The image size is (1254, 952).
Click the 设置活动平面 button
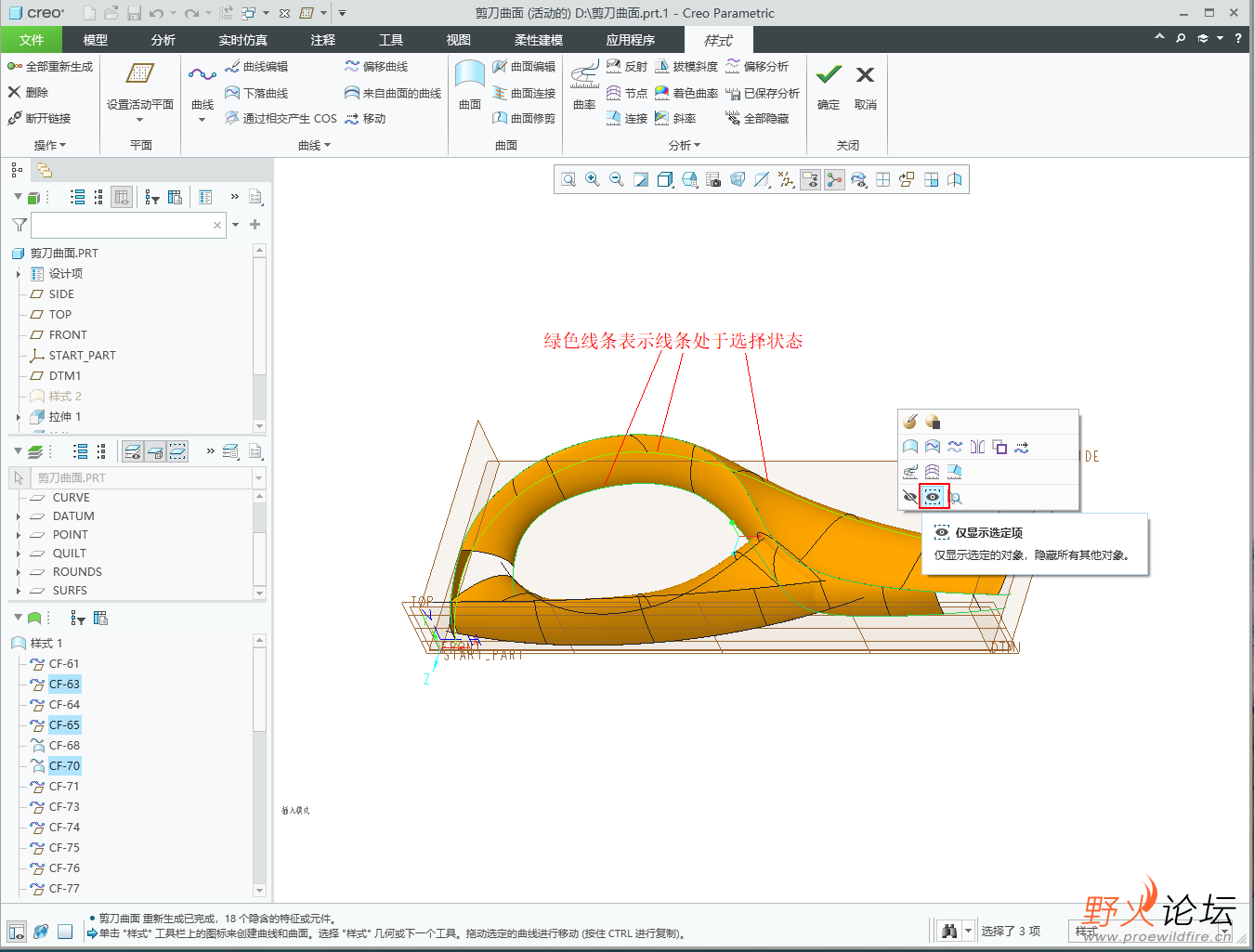click(x=140, y=84)
